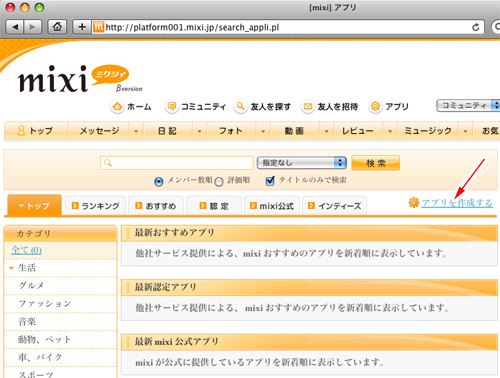Viewport: 500px width, 378px height.
Task: Expand the 日記 menu arrow
Action: (199, 131)
